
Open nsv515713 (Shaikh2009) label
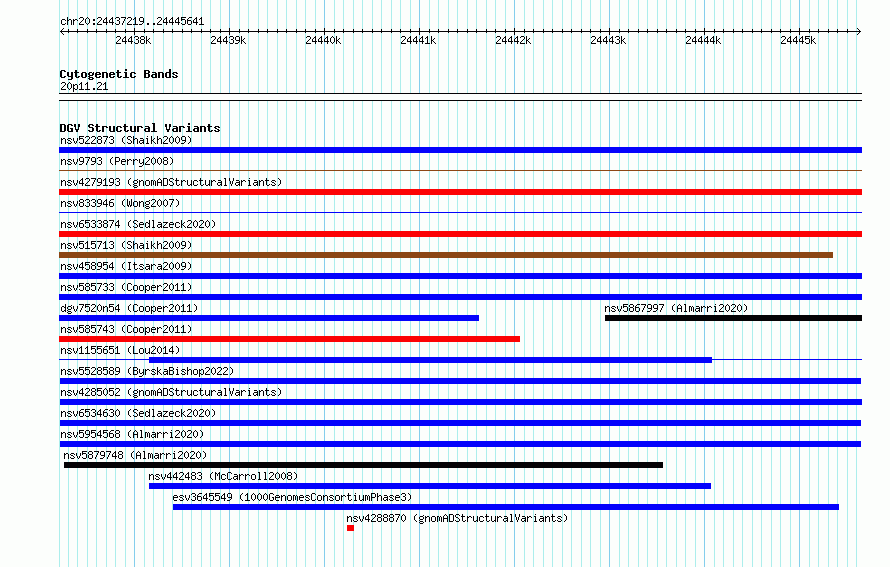pyautogui.click(x=126, y=245)
